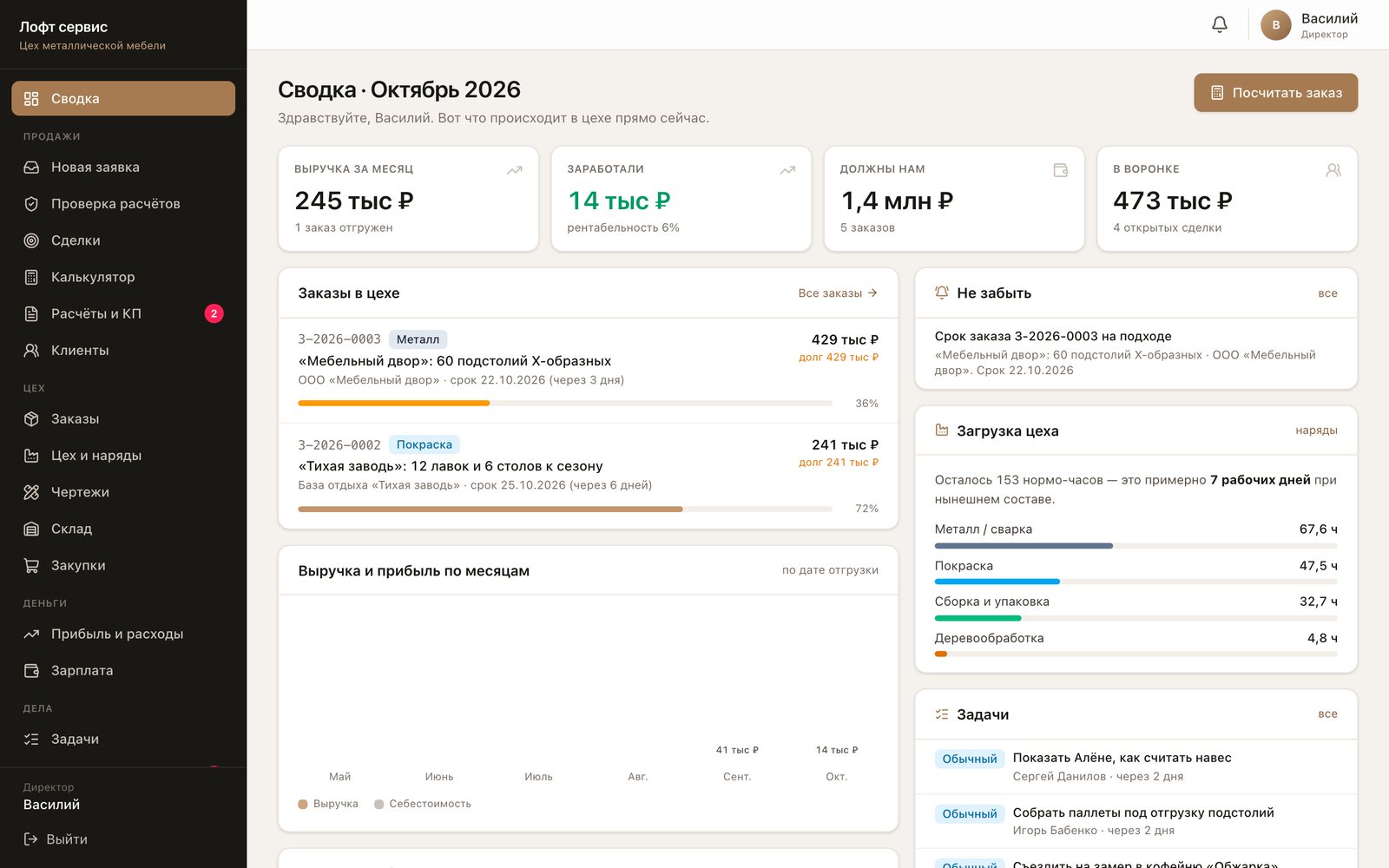
Task: Click the Выручка legend swatch
Action: (303, 804)
